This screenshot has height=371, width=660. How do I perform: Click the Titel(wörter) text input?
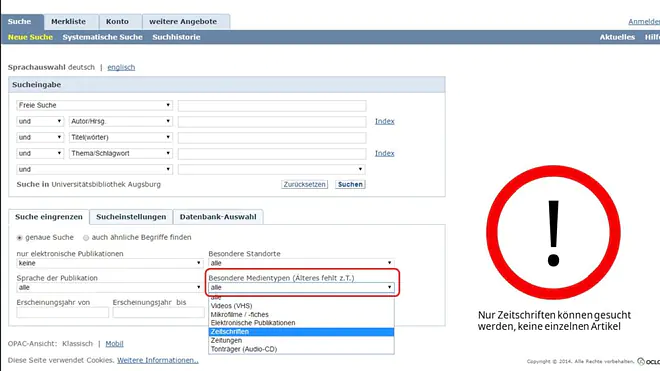pyautogui.click(x=272, y=138)
